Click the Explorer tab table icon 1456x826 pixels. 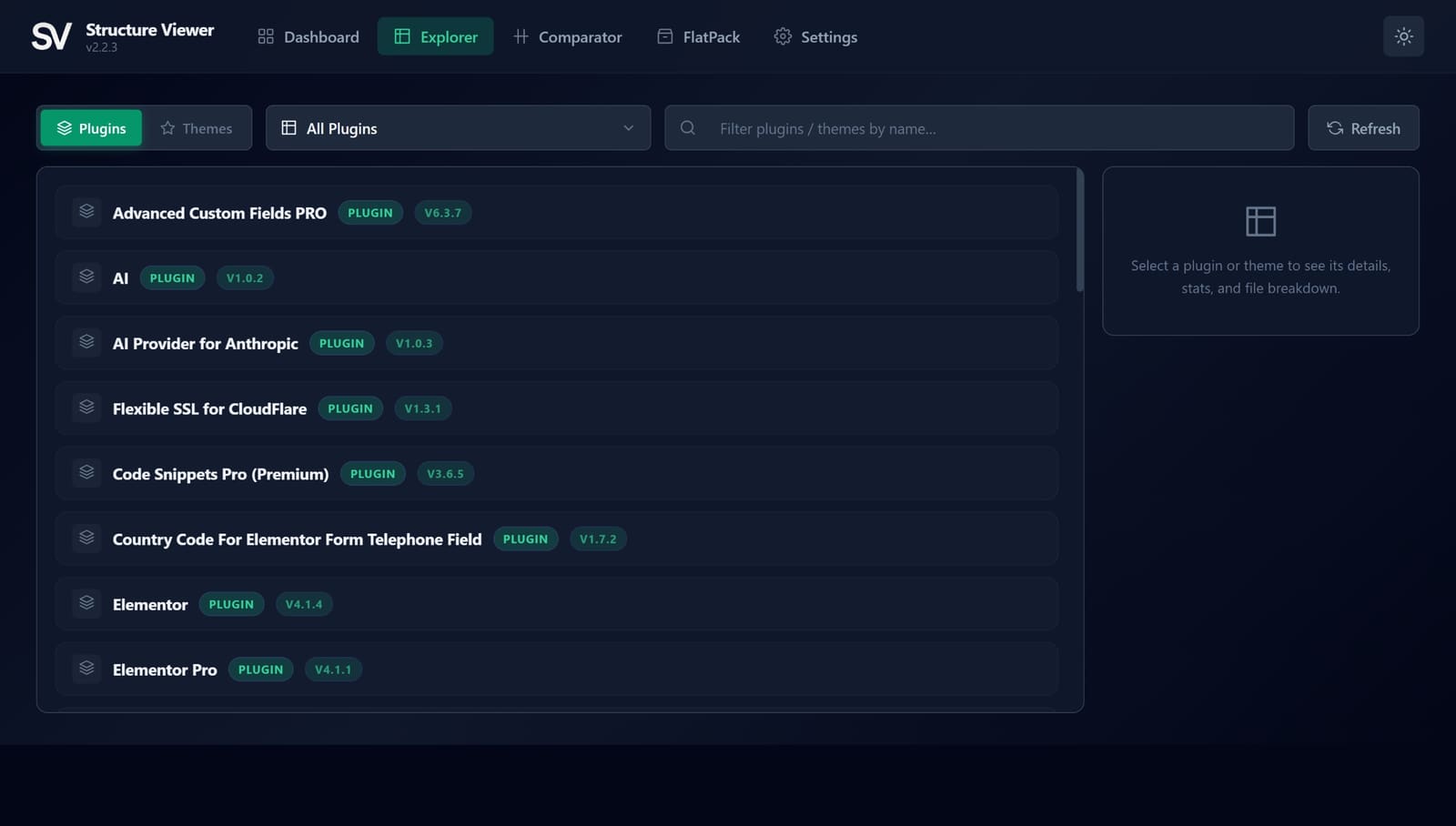(x=402, y=36)
